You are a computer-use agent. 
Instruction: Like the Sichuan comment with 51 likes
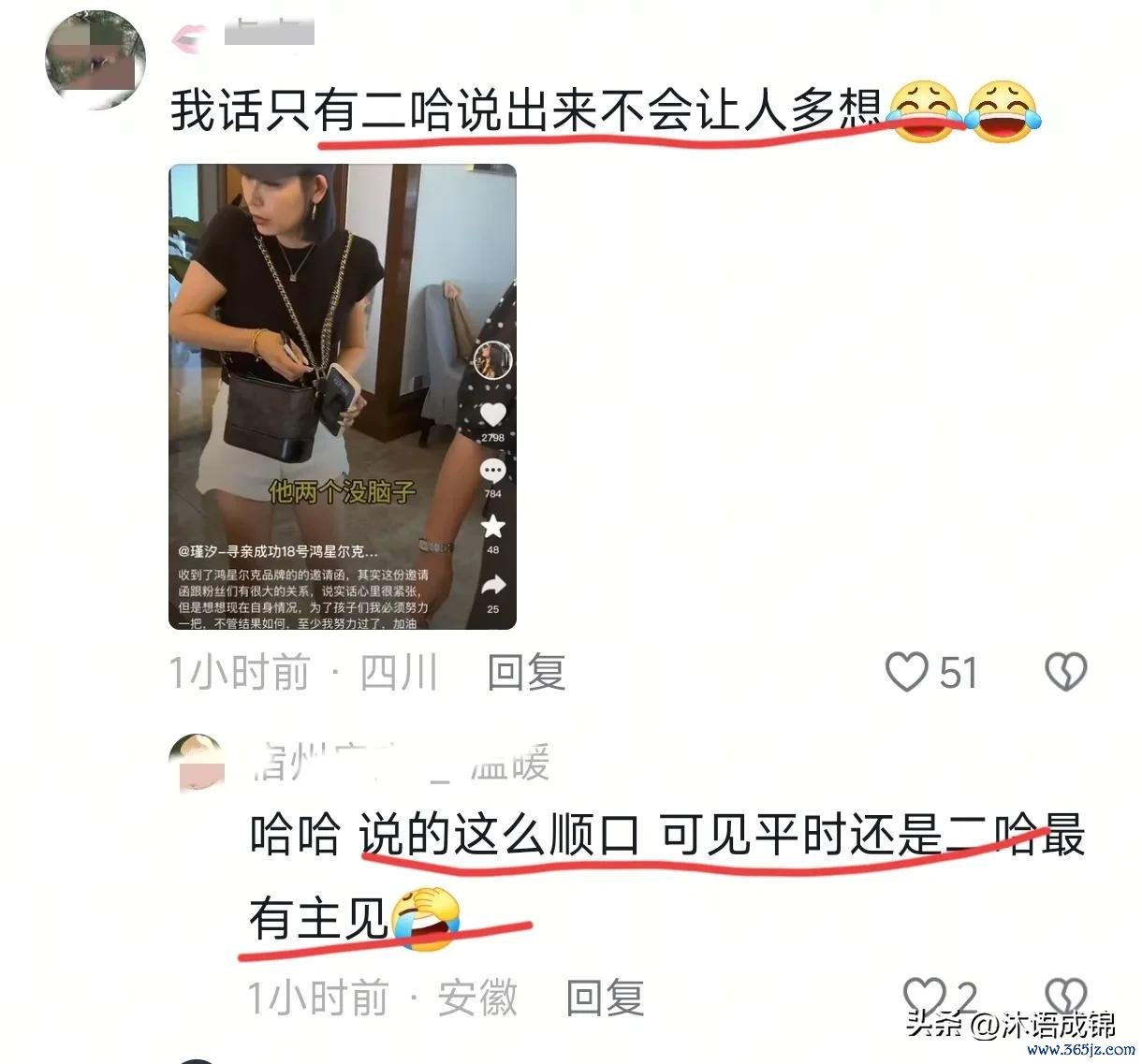(x=907, y=672)
